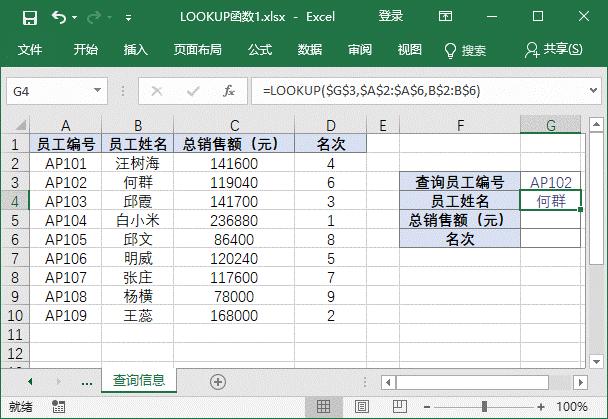Open the 视图 ribbon tab
This screenshot has height=419, width=608.
[409, 50]
